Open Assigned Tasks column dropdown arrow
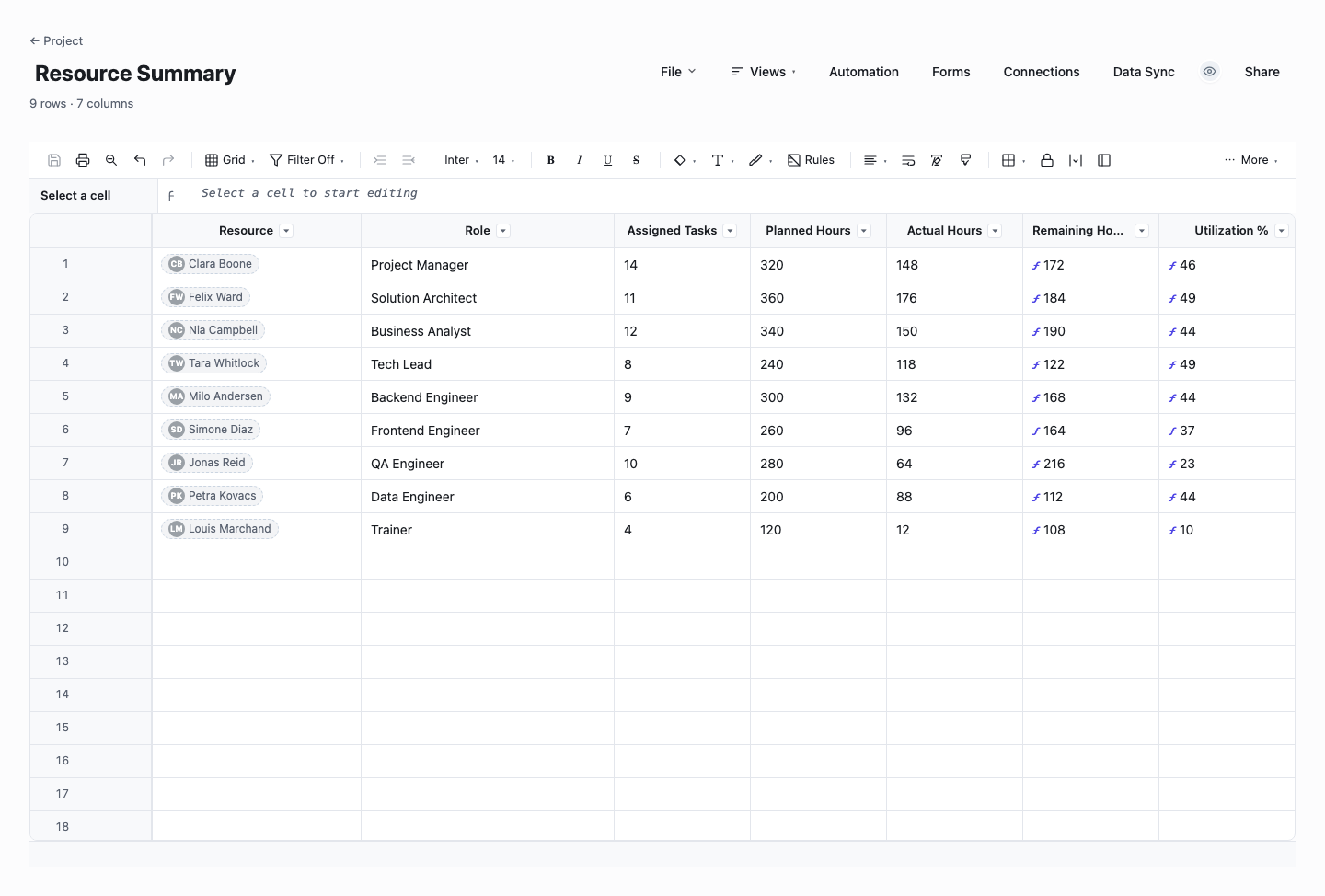 730,231
